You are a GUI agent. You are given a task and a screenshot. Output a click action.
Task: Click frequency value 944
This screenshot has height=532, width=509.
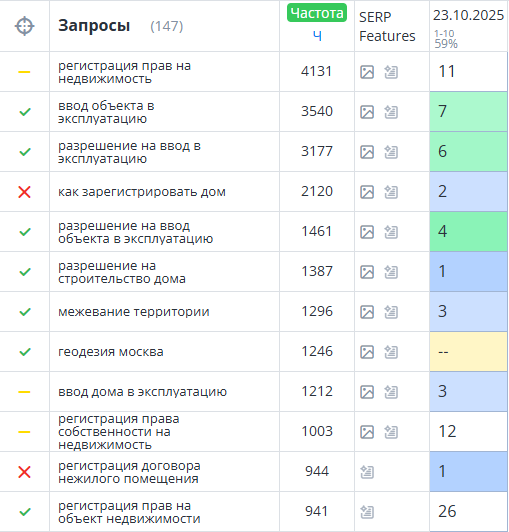tap(317, 472)
